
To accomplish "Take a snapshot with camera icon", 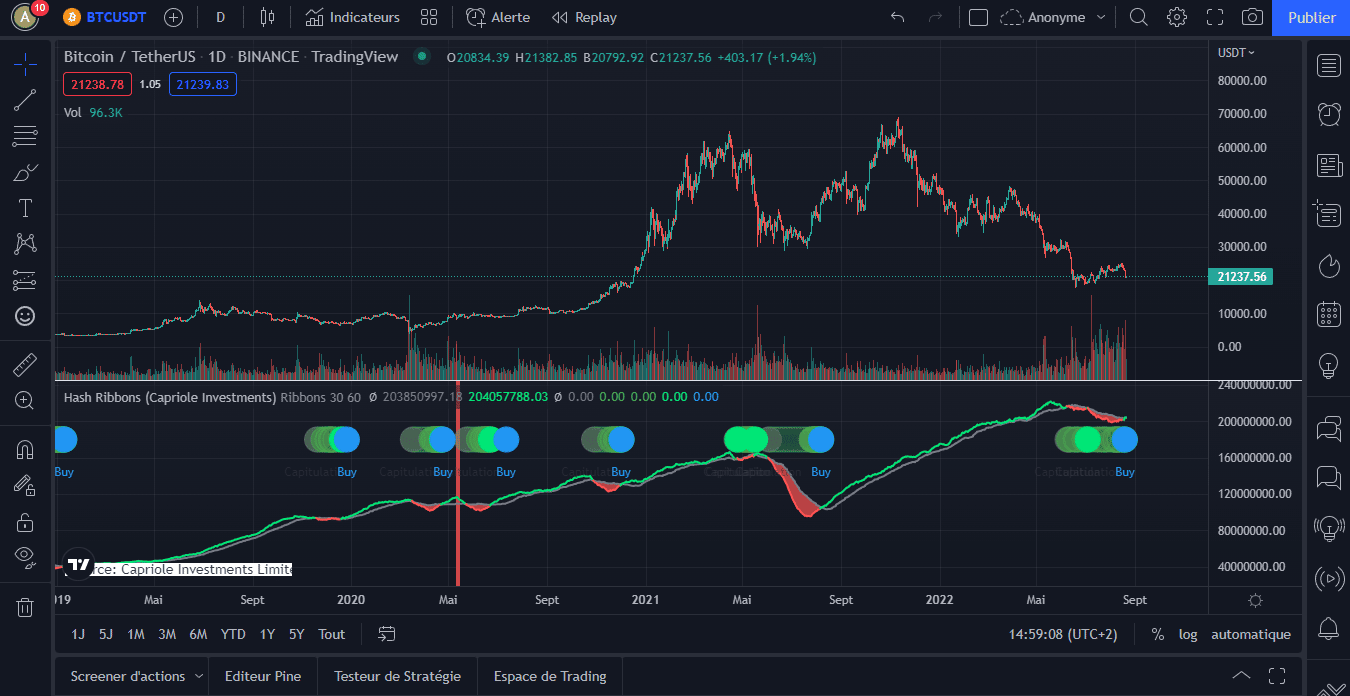I will 1252,17.
